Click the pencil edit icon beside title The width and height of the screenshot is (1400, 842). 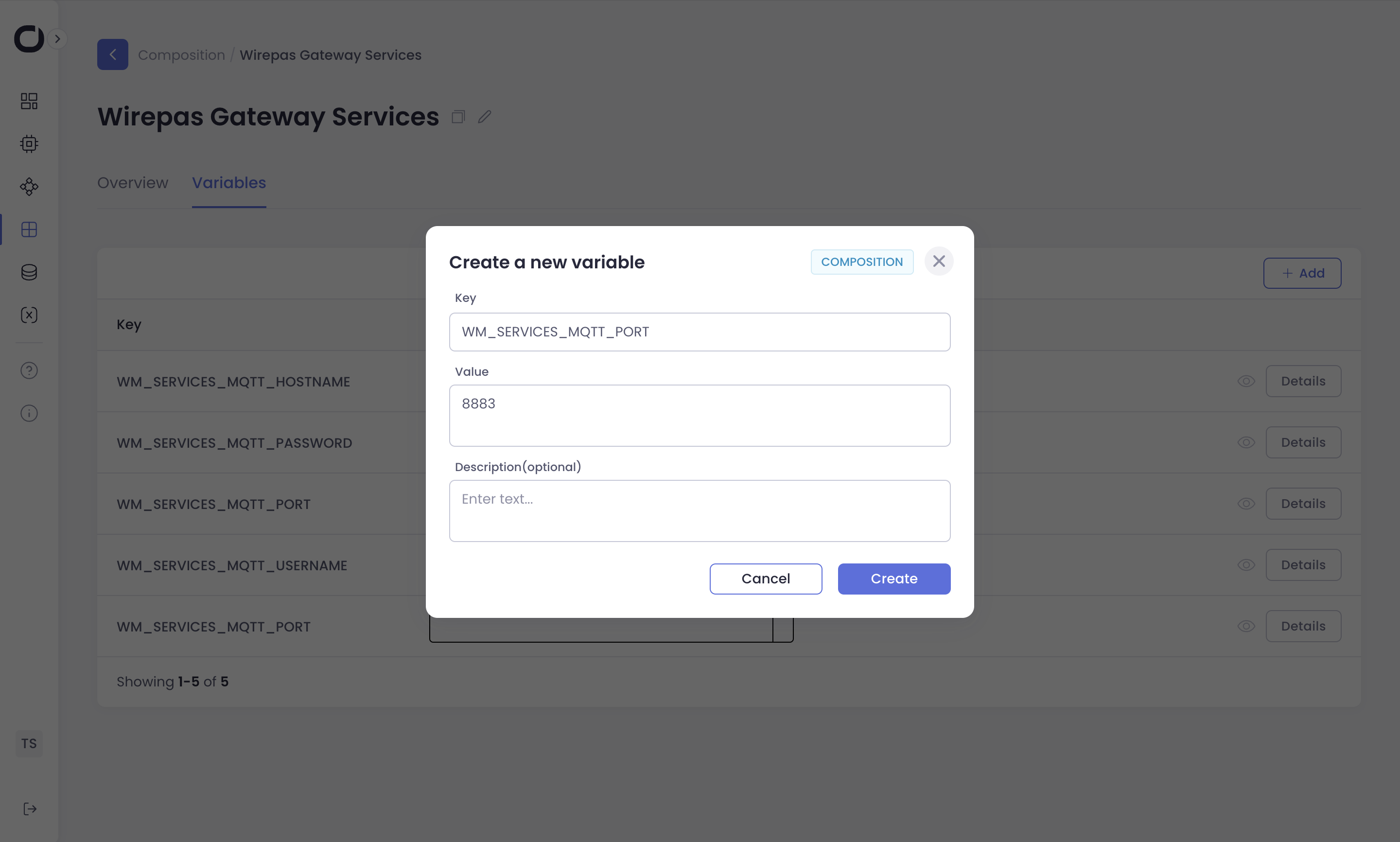point(485,117)
